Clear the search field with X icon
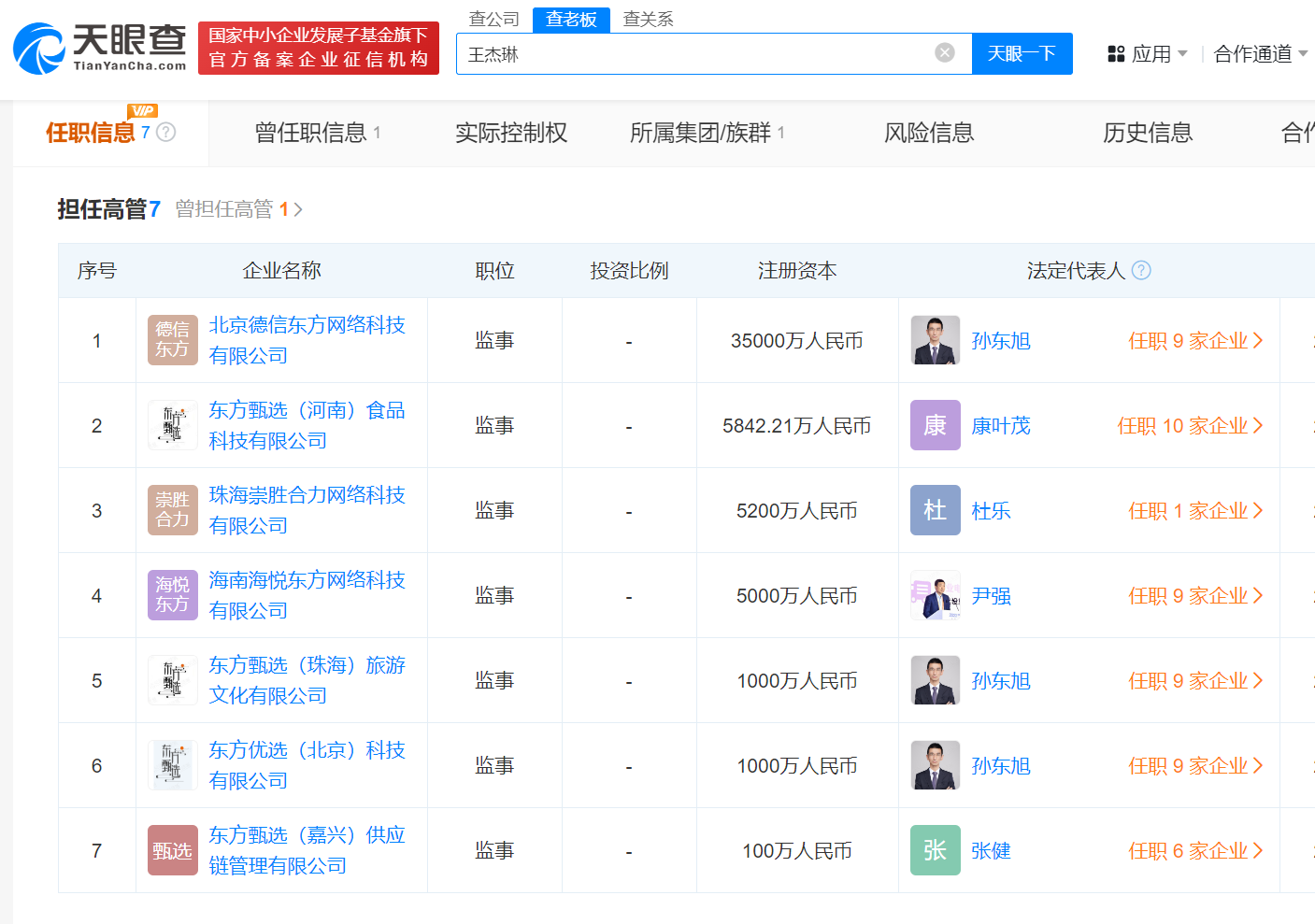 point(945,53)
